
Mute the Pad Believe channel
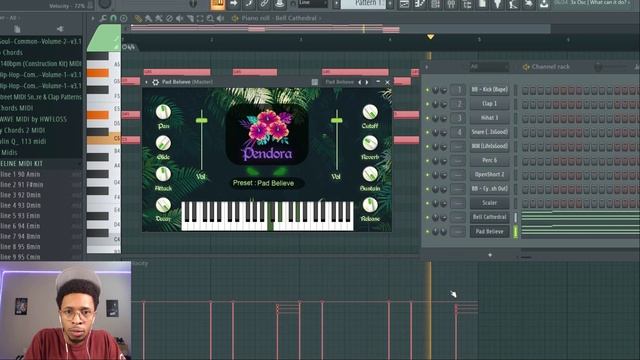click(427, 231)
